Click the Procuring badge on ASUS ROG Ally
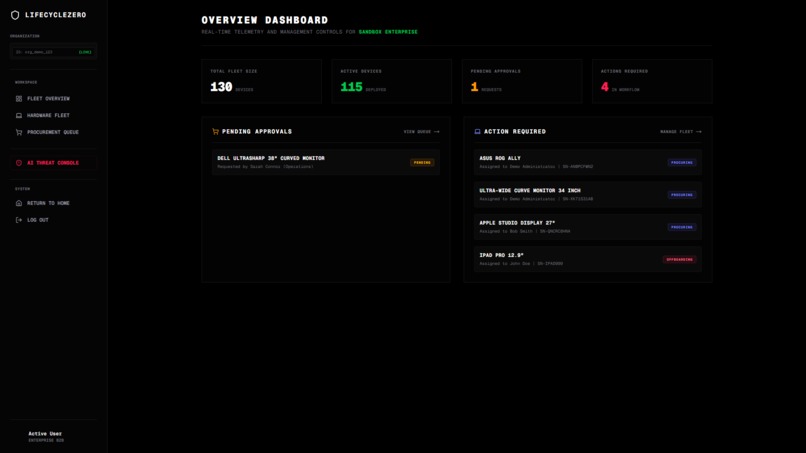The height and width of the screenshot is (453, 806). 682,162
